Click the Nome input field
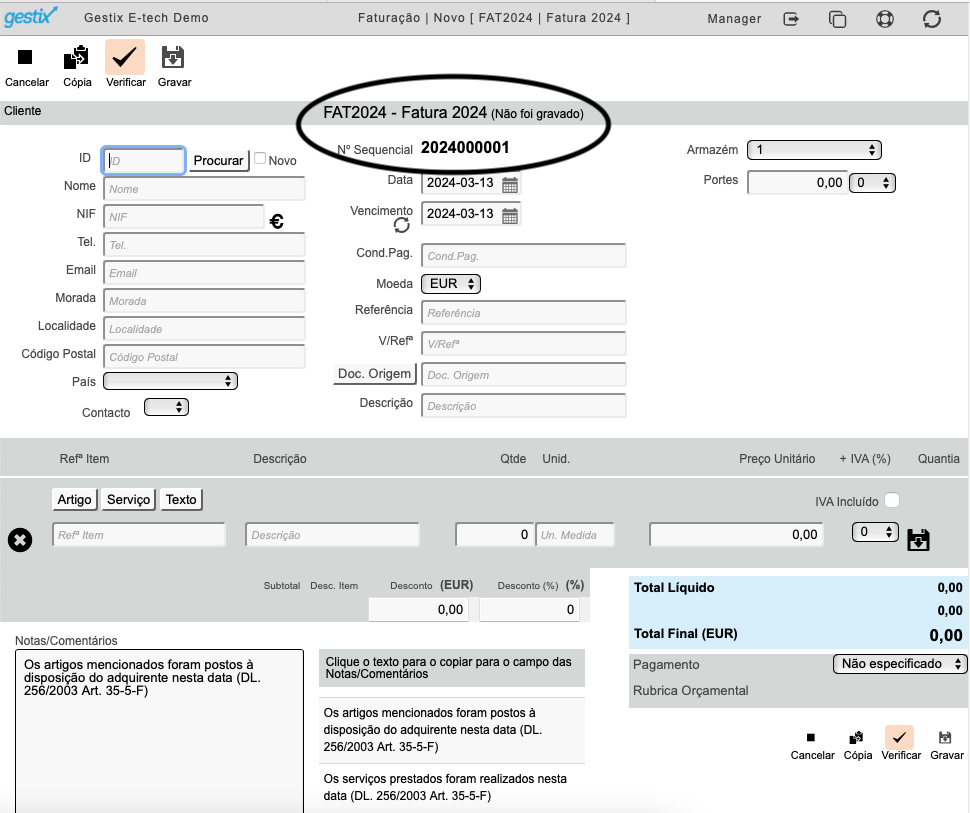Image resolution: width=970 pixels, height=813 pixels. 204,189
